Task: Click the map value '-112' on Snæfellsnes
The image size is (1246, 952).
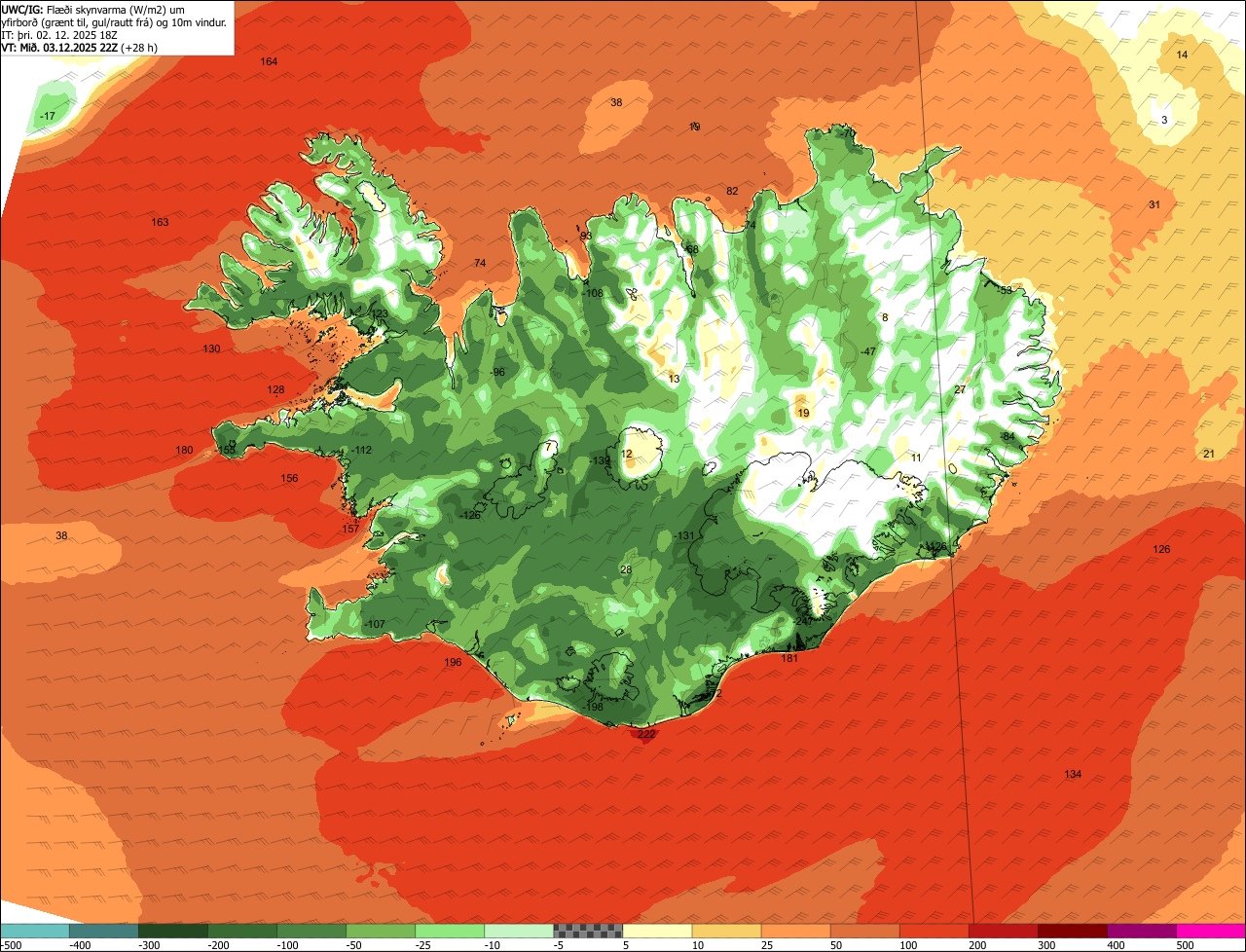Action: point(362,451)
